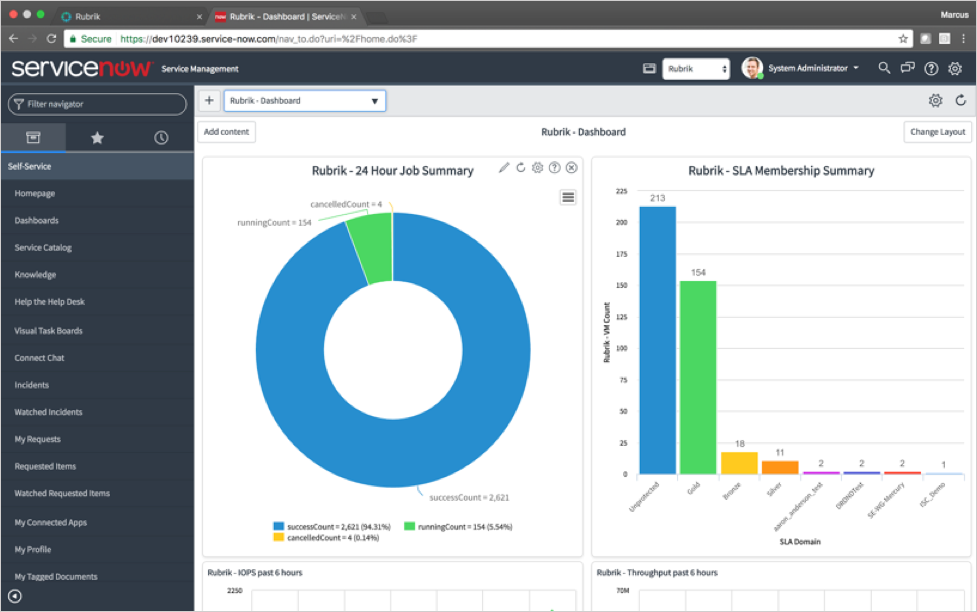The height and width of the screenshot is (612, 977).
Task: Open My Profile in navigator
Action: pyautogui.click(x=33, y=549)
